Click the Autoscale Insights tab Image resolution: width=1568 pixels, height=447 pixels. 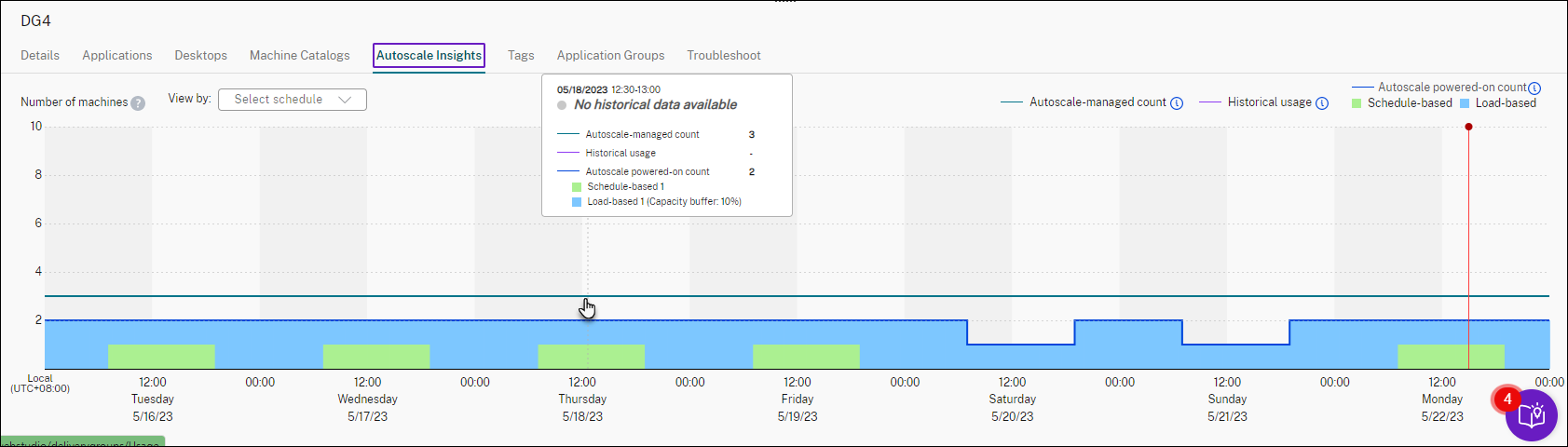click(429, 56)
